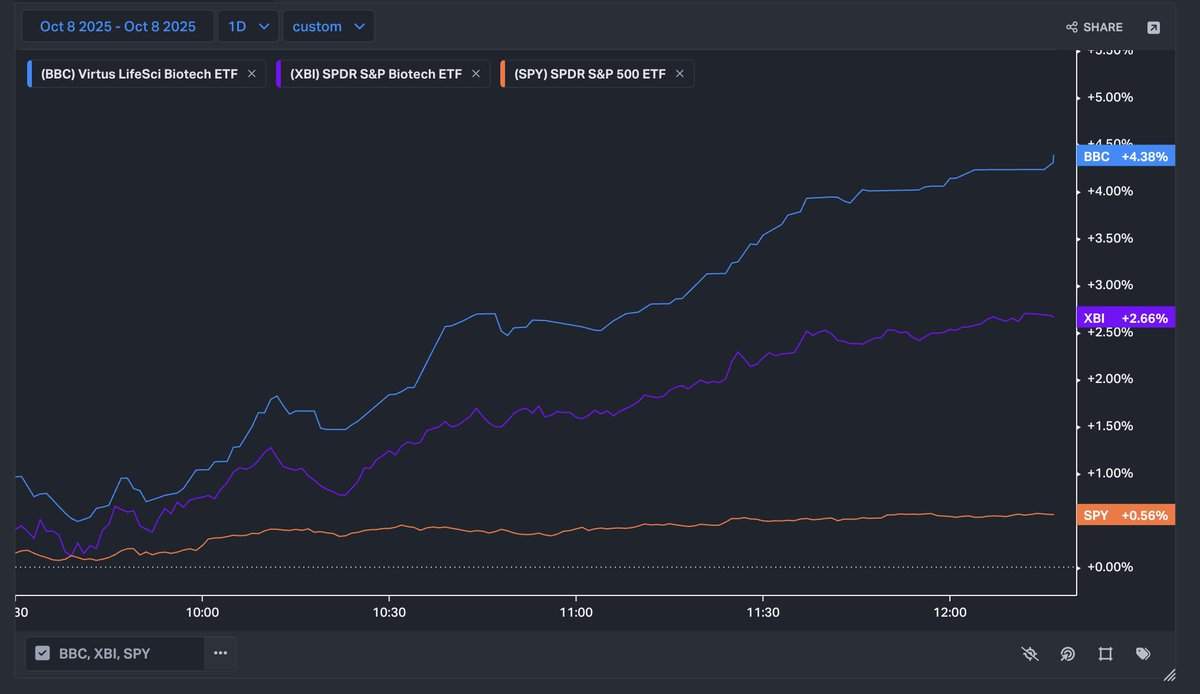The height and width of the screenshot is (694, 1200).
Task: Click the 10:00 time axis label
Action: point(202,611)
